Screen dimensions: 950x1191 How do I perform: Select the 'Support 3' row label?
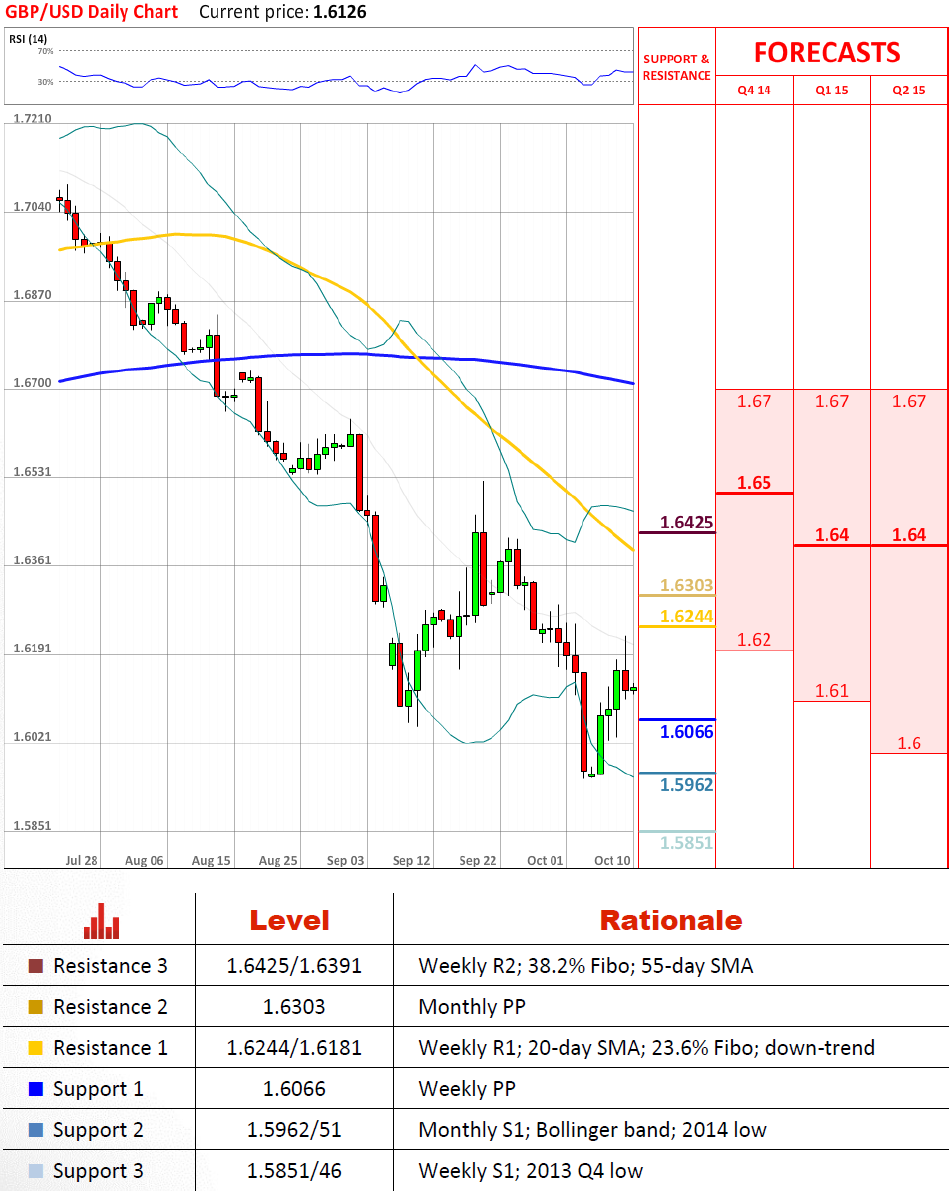(98, 1172)
